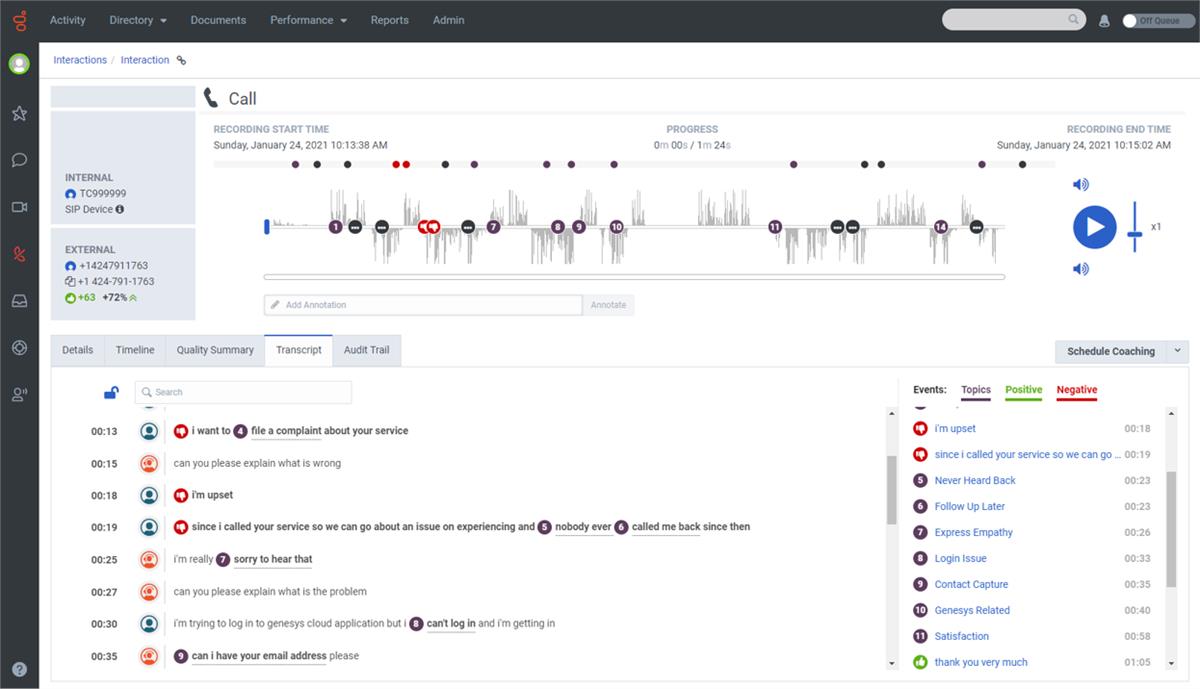The width and height of the screenshot is (1200, 689).
Task: Open the chat icon in the sidebar
Action: tap(19, 159)
